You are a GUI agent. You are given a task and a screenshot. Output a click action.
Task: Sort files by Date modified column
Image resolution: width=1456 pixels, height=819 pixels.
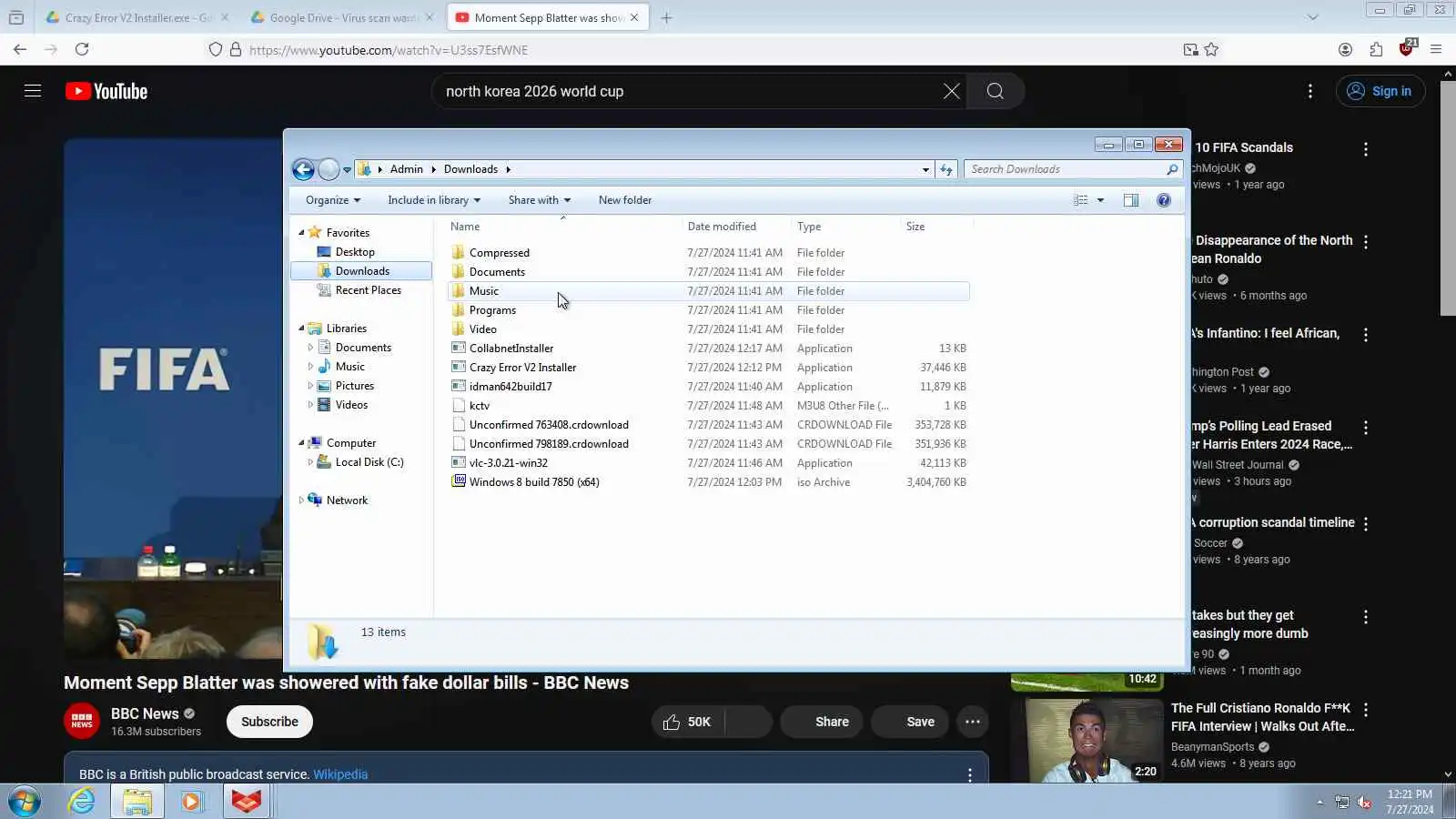coord(736,227)
